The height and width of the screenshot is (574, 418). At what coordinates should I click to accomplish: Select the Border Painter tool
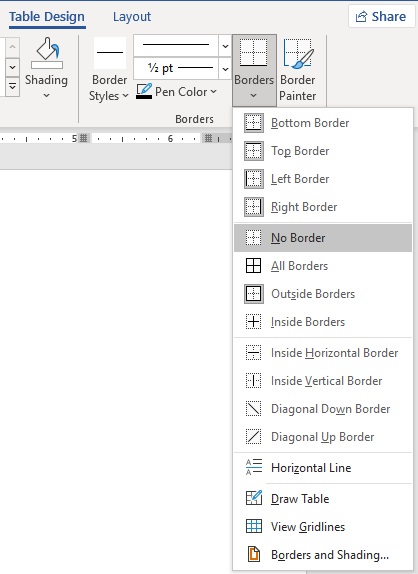tap(298, 70)
